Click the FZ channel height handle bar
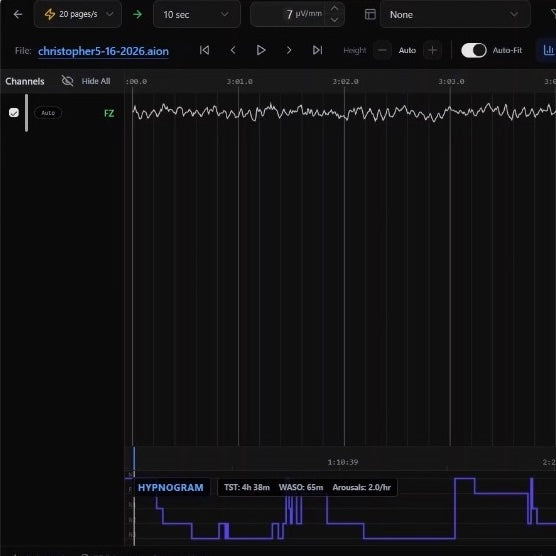 (x=27, y=113)
